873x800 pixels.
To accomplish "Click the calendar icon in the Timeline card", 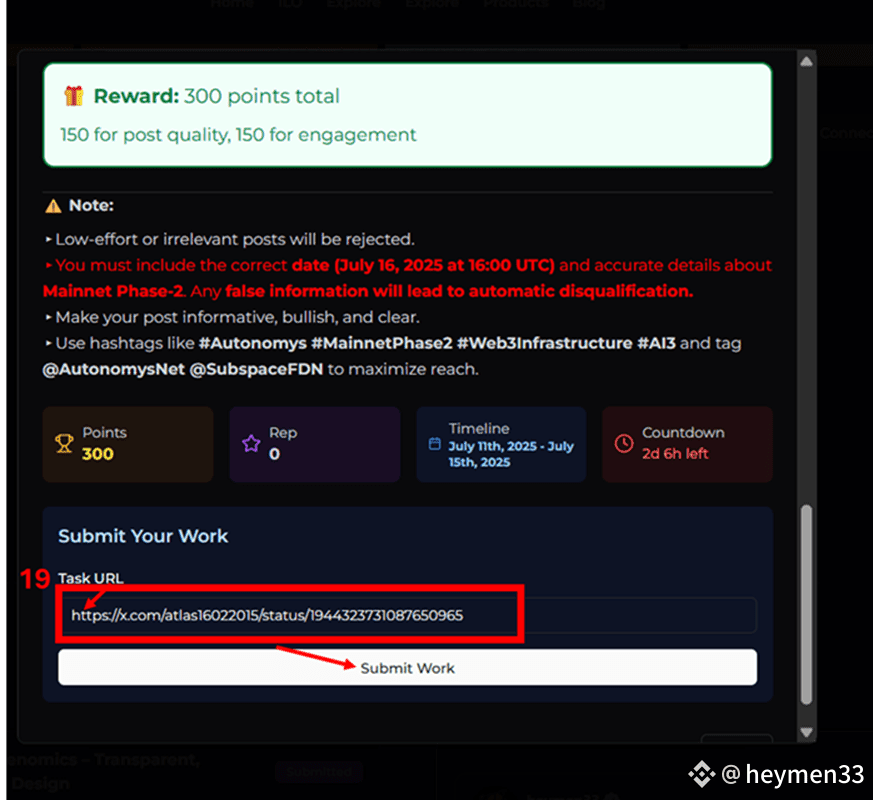I will 435,444.
